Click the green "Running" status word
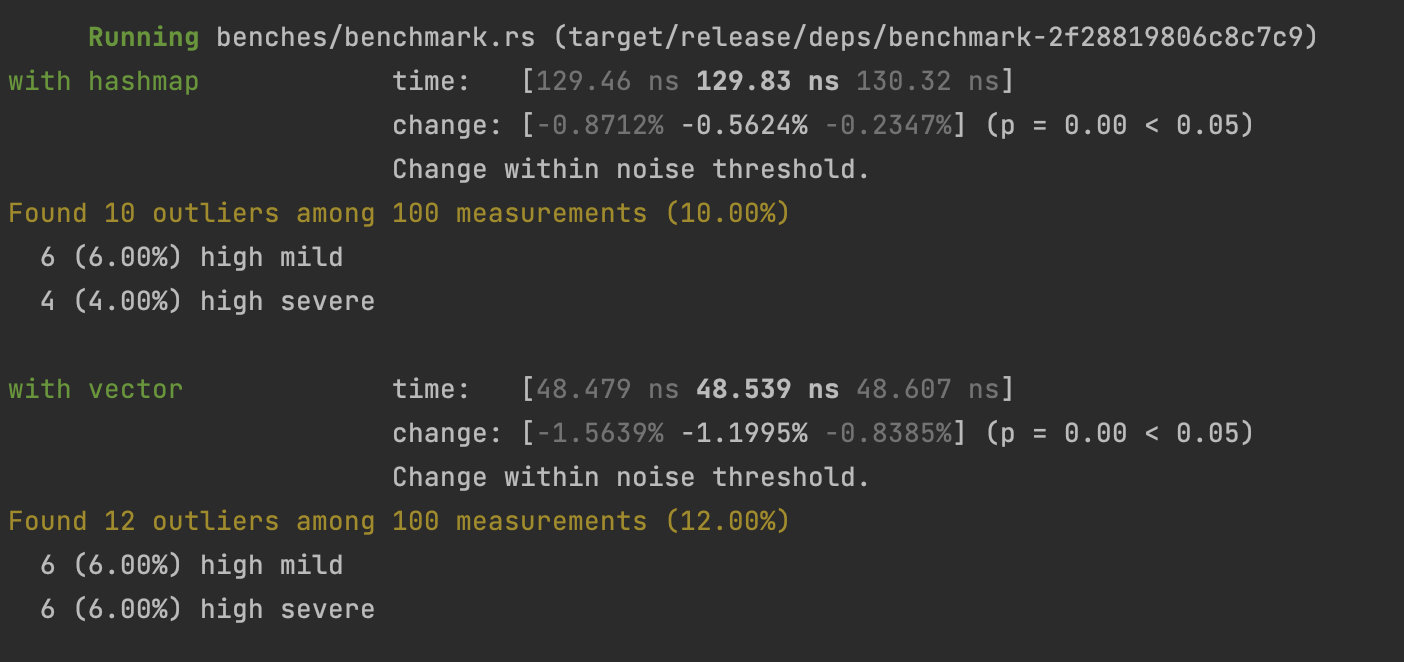Screen dimensions: 1404x662 tap(143, 38)
